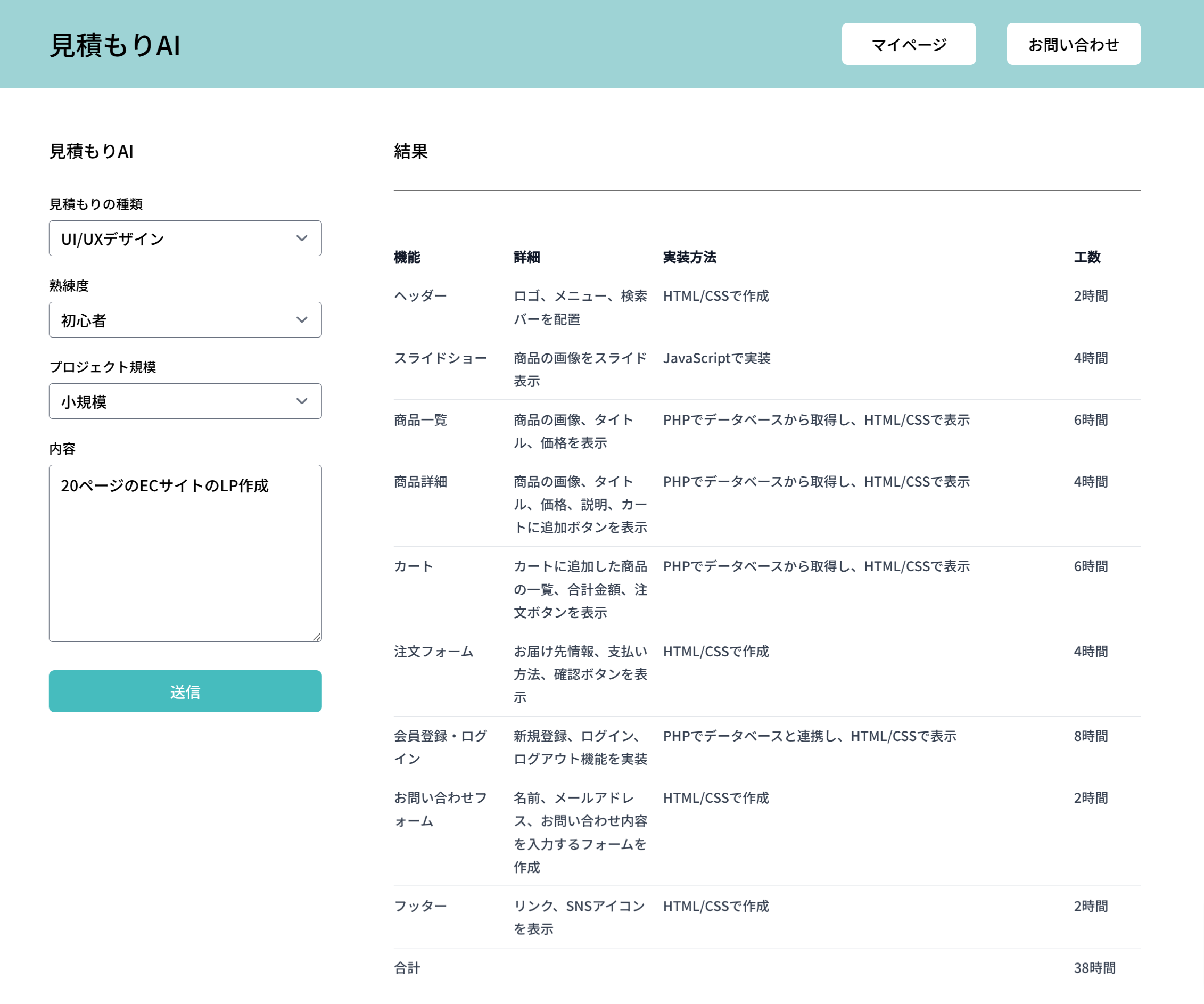Open the 熟練度 dropdown showing 初心者
Viewport: 1204px width, 1004px height.
coord(185,320)
